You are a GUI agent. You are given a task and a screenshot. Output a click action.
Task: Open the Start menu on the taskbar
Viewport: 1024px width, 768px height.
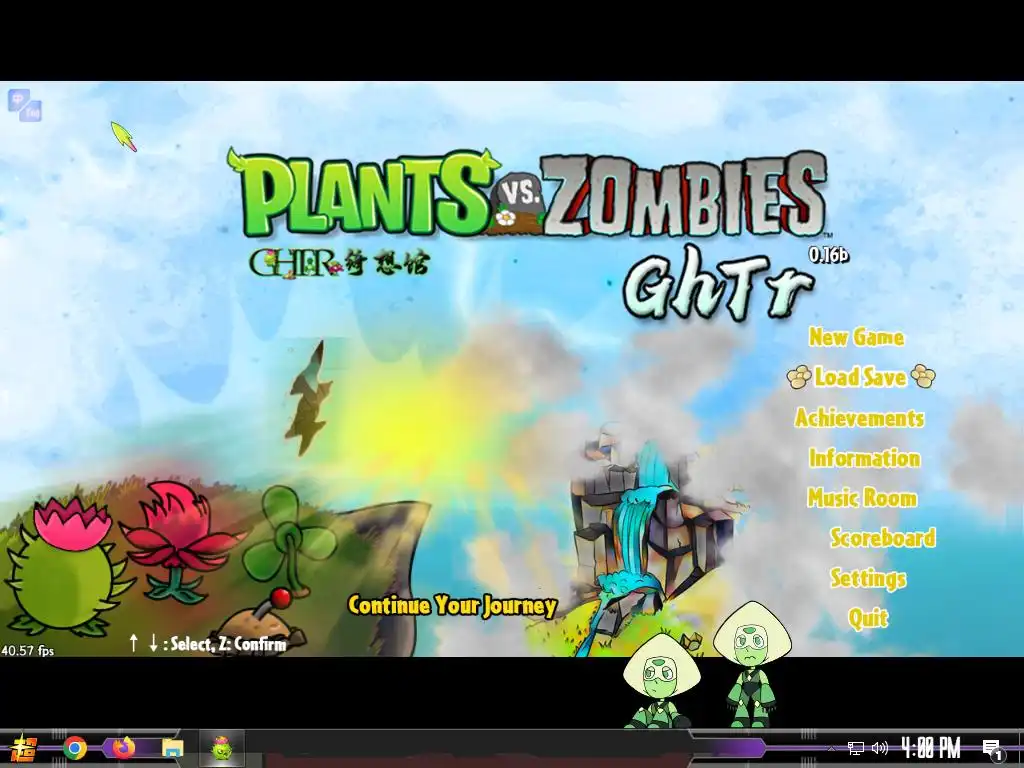coord(24,748)
